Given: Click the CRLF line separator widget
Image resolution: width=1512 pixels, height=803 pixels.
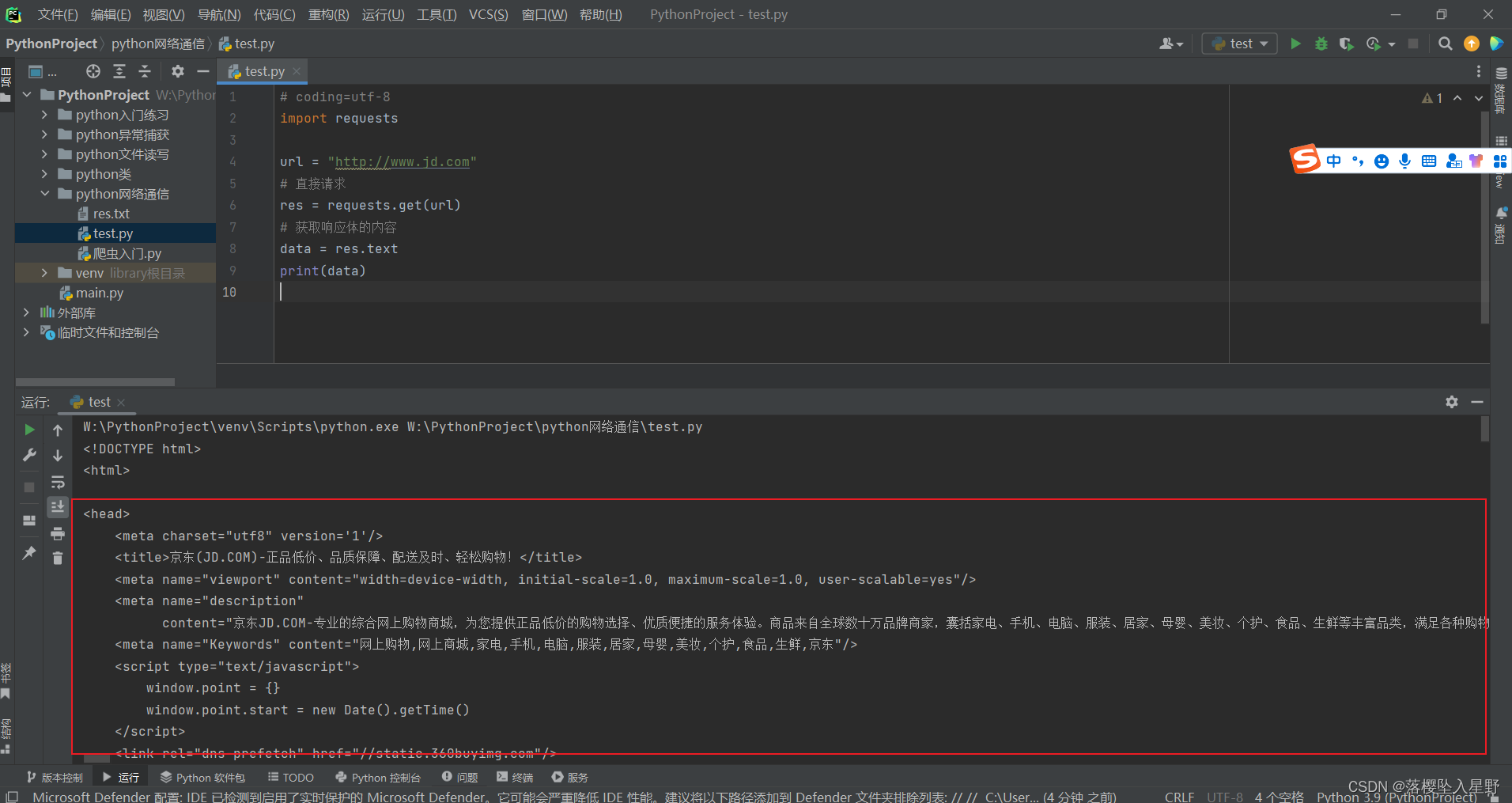Looking at the screenshot, I should point(1179,796).
